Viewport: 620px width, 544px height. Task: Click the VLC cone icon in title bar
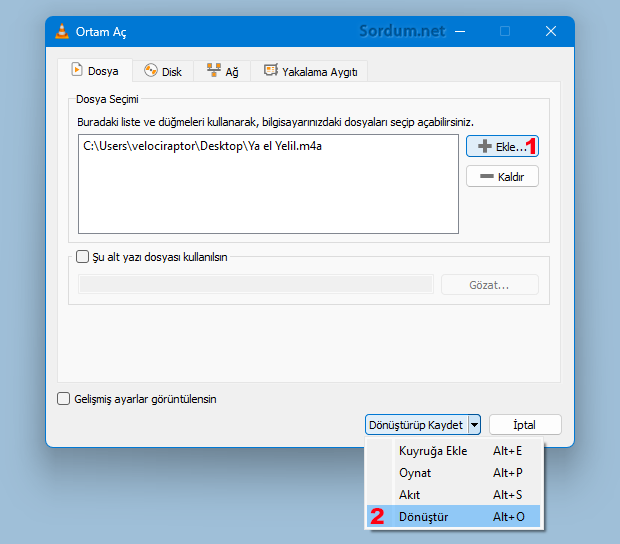pos(62,31)
